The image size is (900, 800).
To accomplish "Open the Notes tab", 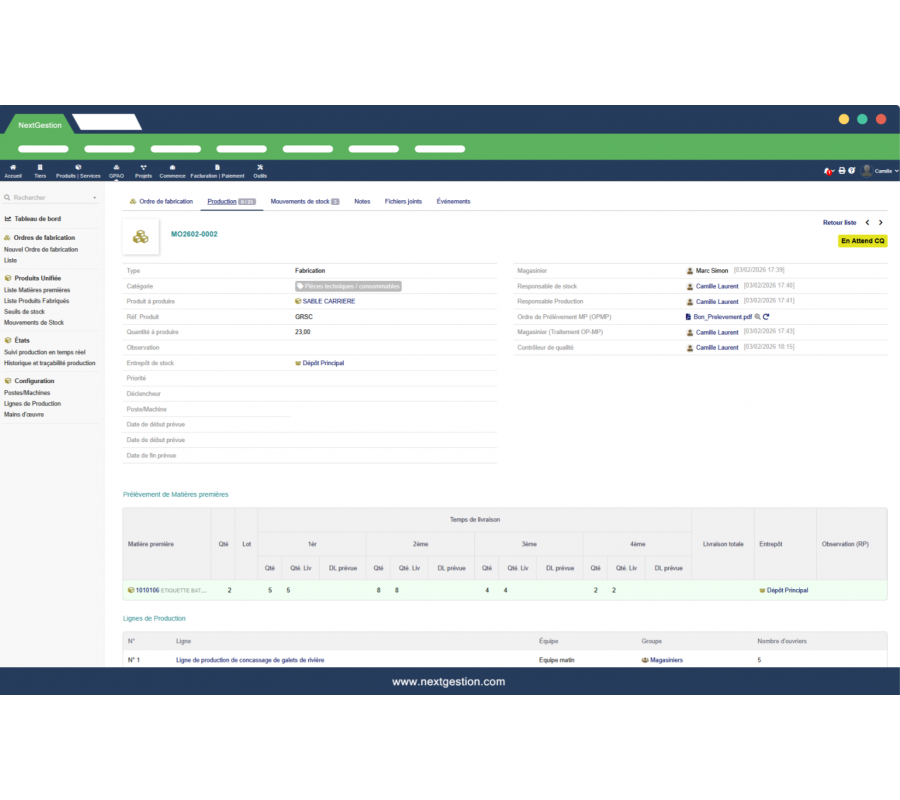I will coord(362,201).
